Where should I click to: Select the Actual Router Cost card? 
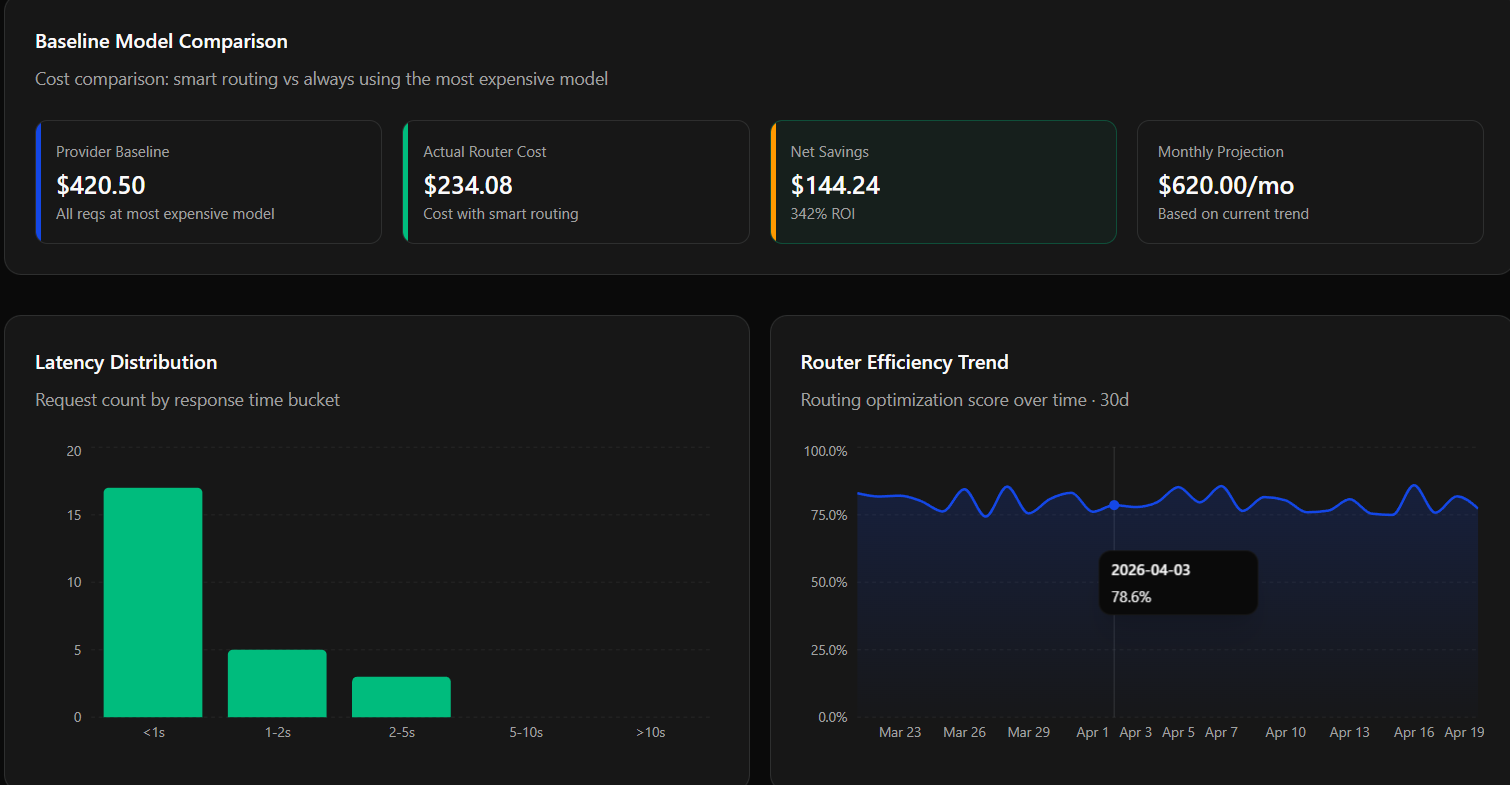576,181
